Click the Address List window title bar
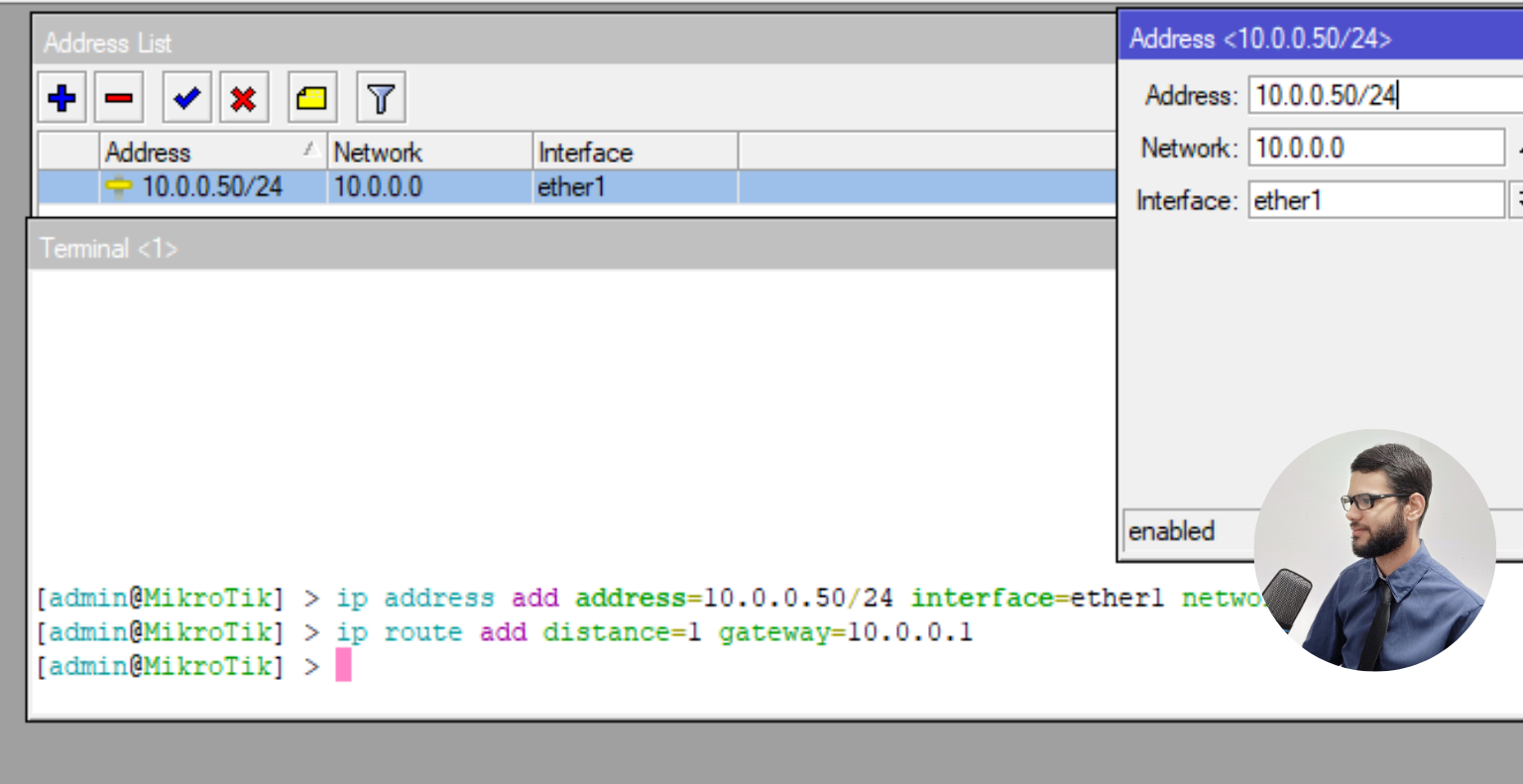 pyautogui.click(x=496, y=43)
